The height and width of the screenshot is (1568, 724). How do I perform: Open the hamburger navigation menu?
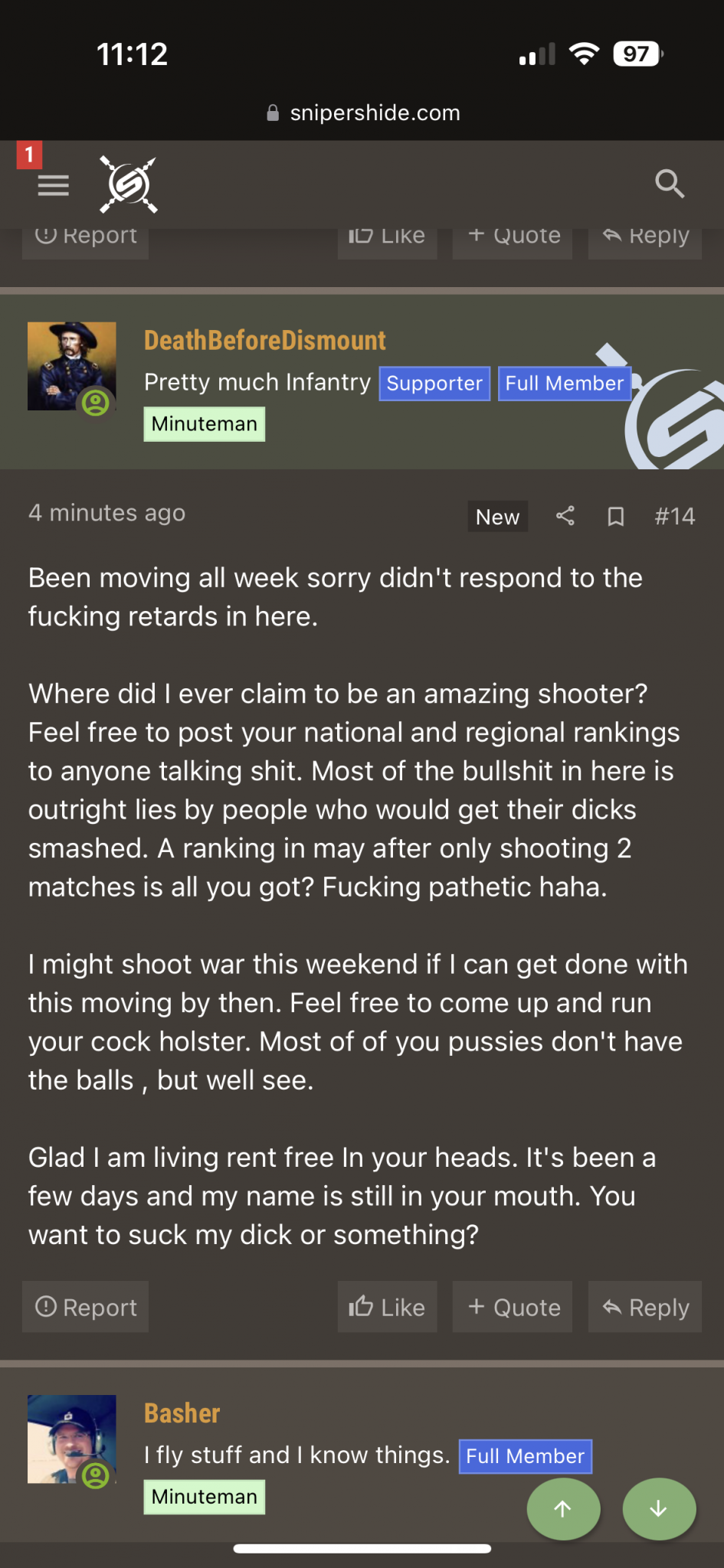tap(53, 185)
